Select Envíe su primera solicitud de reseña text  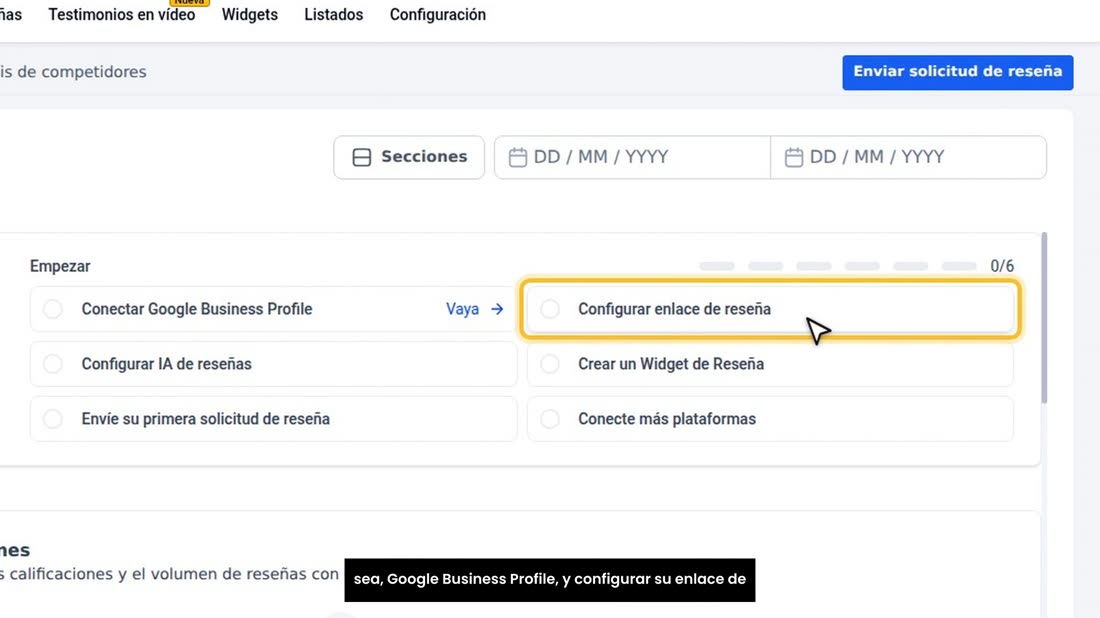206,419
